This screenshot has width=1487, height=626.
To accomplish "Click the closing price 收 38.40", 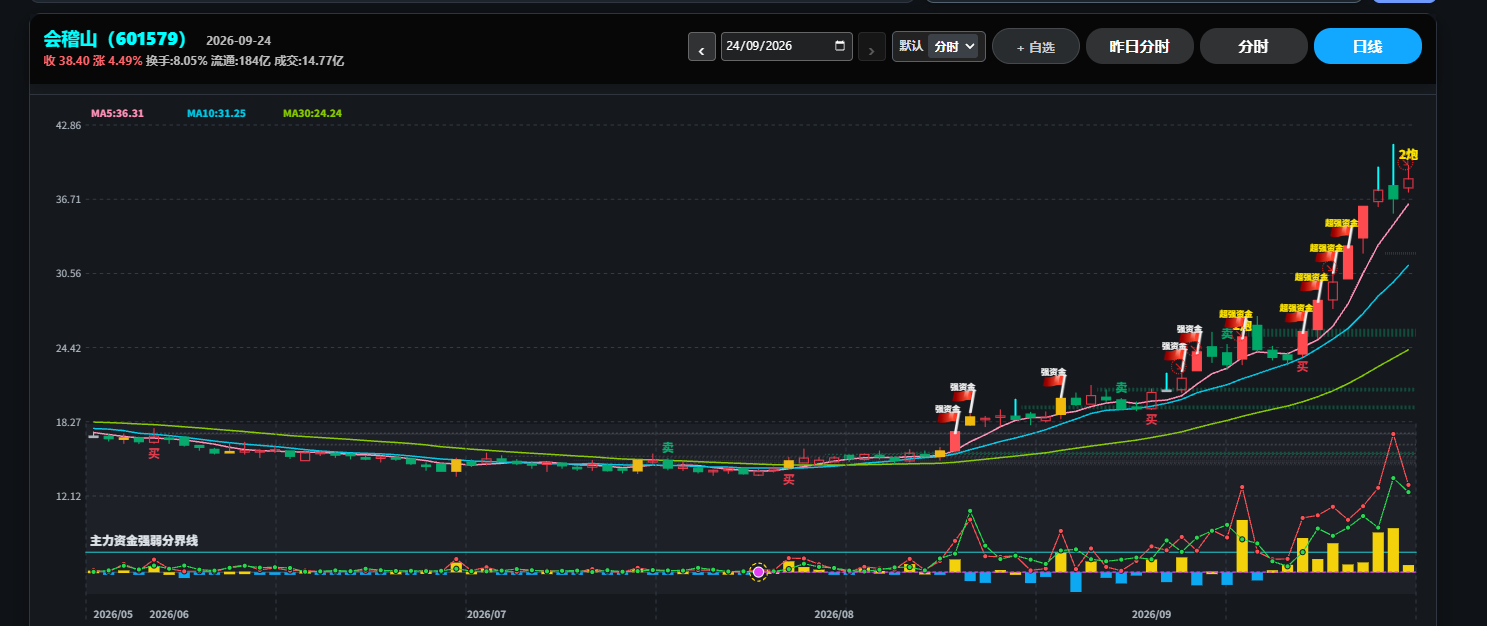I will coord(67,61).
